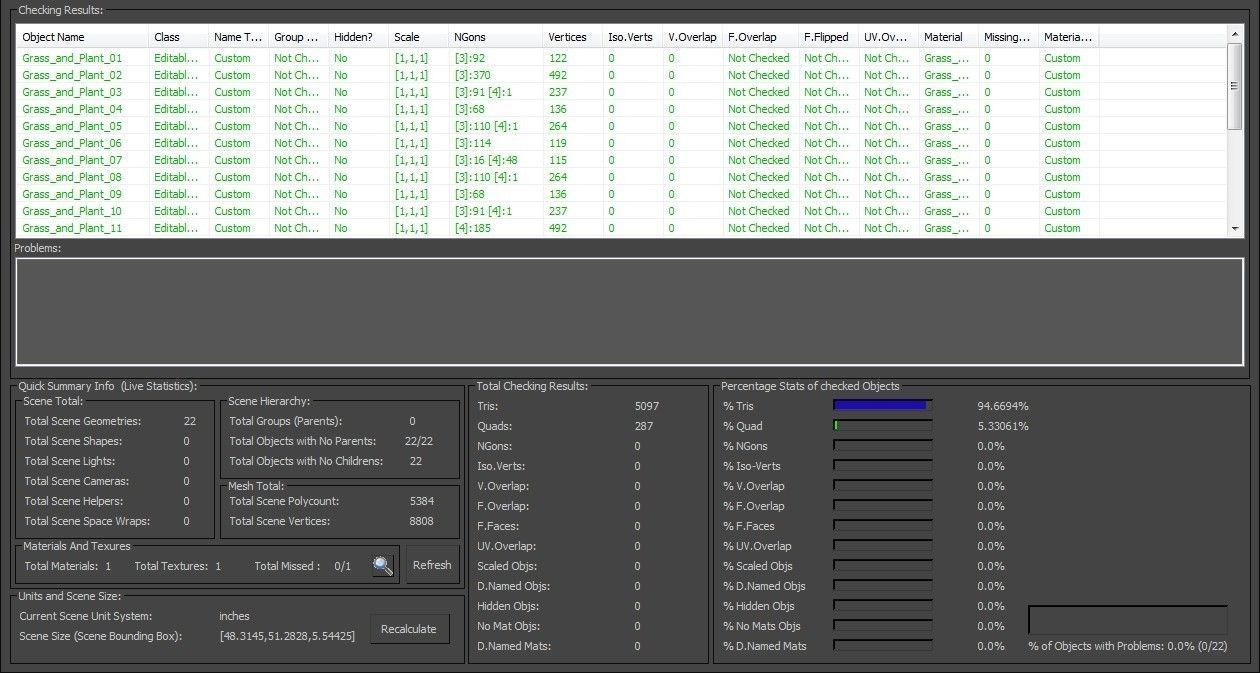
Task: Sort by the Vertices column header
Action: coord(573,37)
